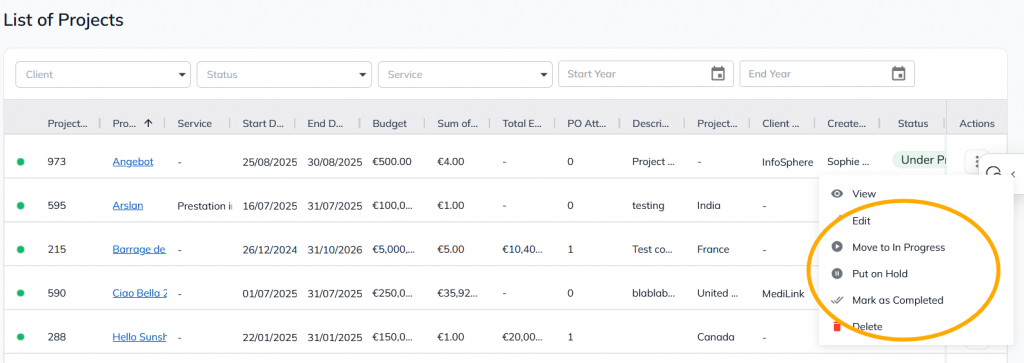1024x363 pixels.
Task: Open the Ciao Bella project link
Action: 139,293
